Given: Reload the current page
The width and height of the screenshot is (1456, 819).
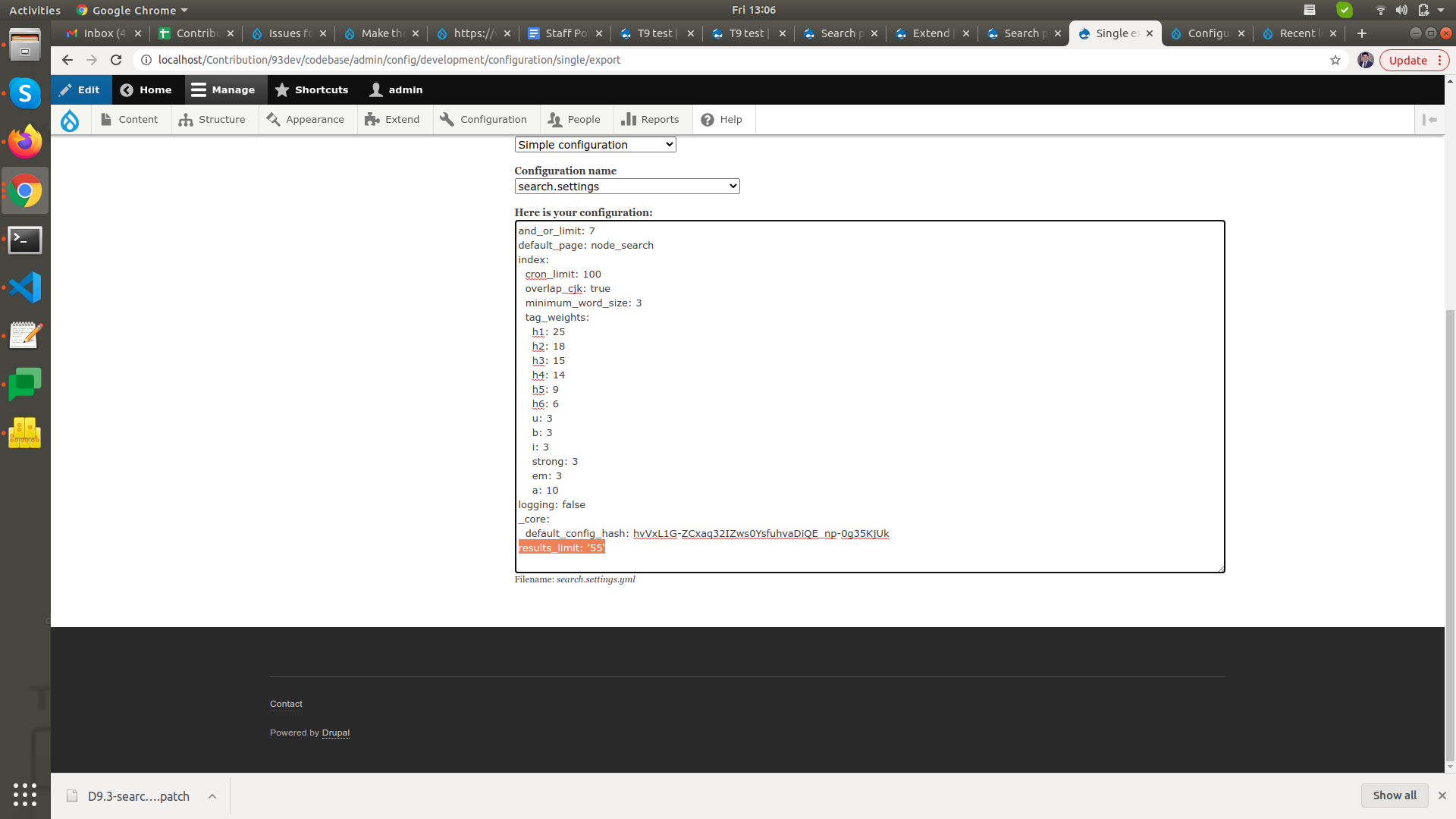Looking at the screenshot, I should coord(116,60).
